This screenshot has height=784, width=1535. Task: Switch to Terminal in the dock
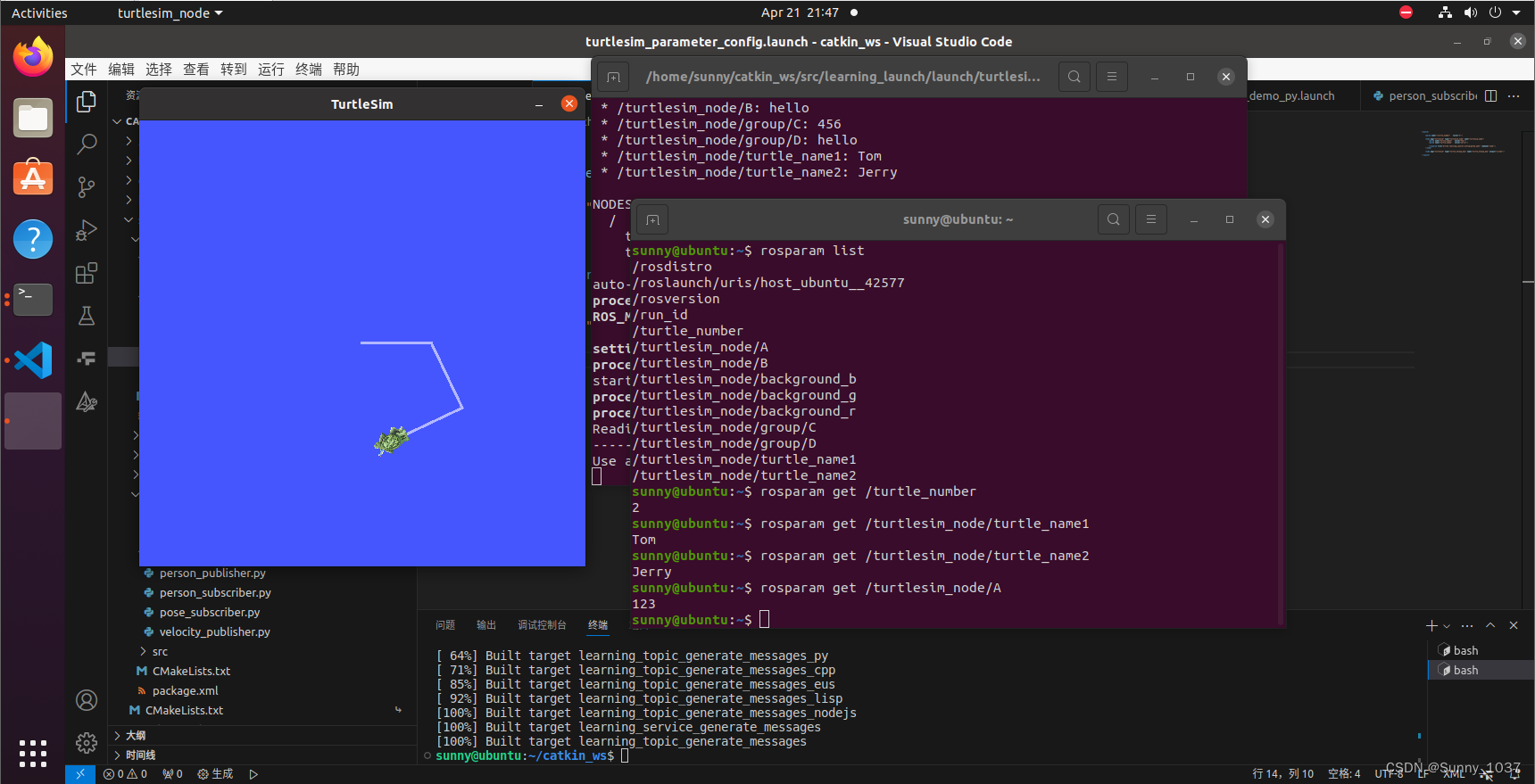click(33, 300)
